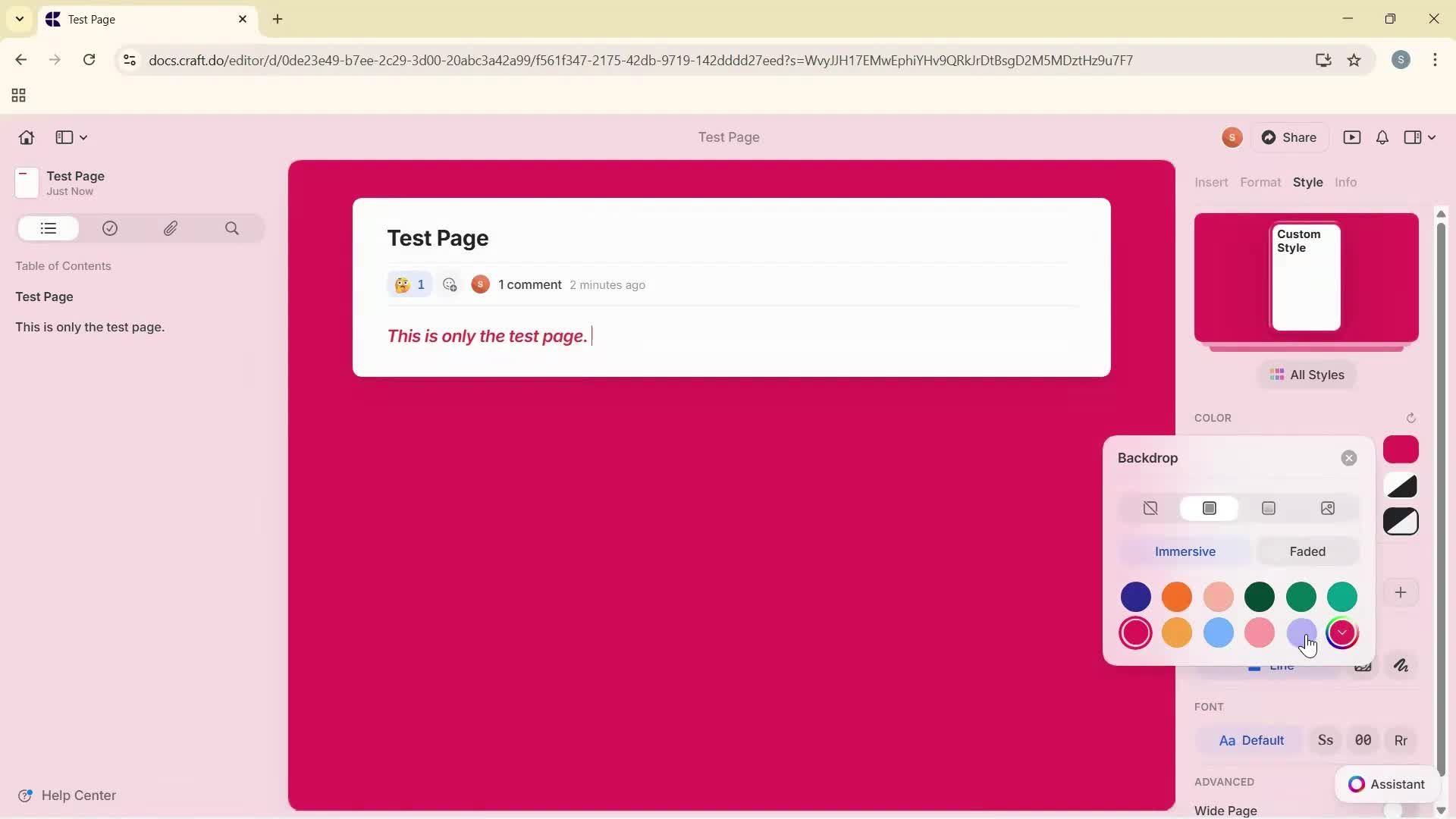This screenshot has width=1456, height=819.
Task: Switch to the Format tab
Action: (x=1261, y=182)
